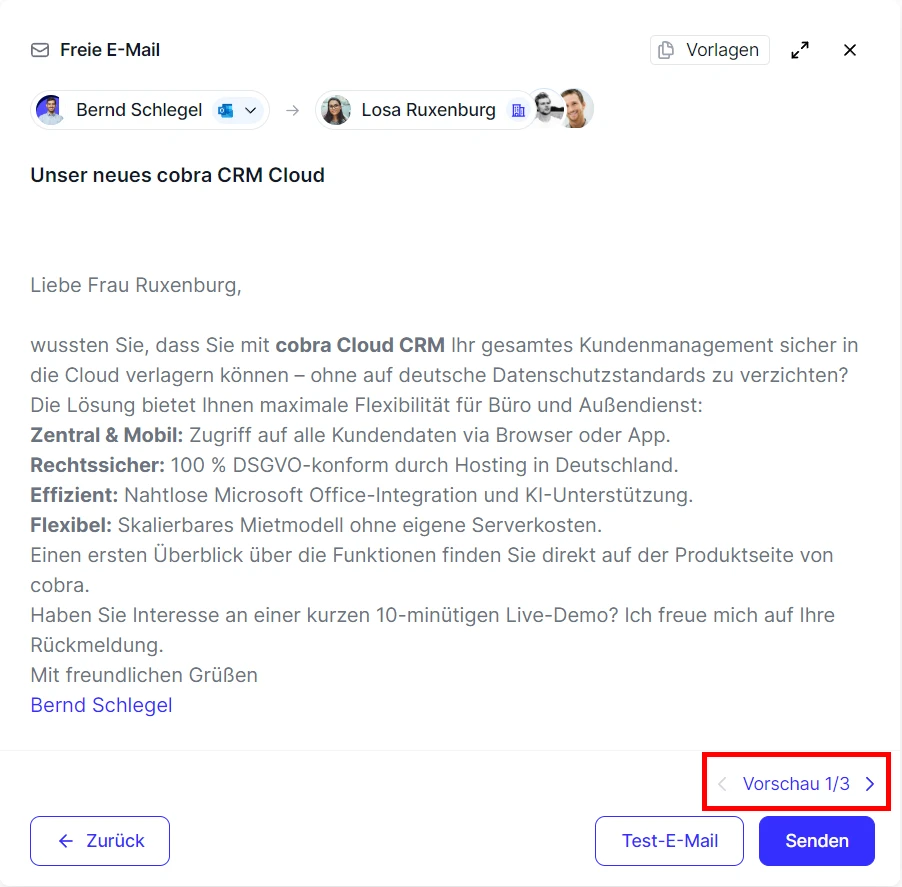Go back using the Zurück button
Viewport: 902px width, 887px height.
click(99, 841)
